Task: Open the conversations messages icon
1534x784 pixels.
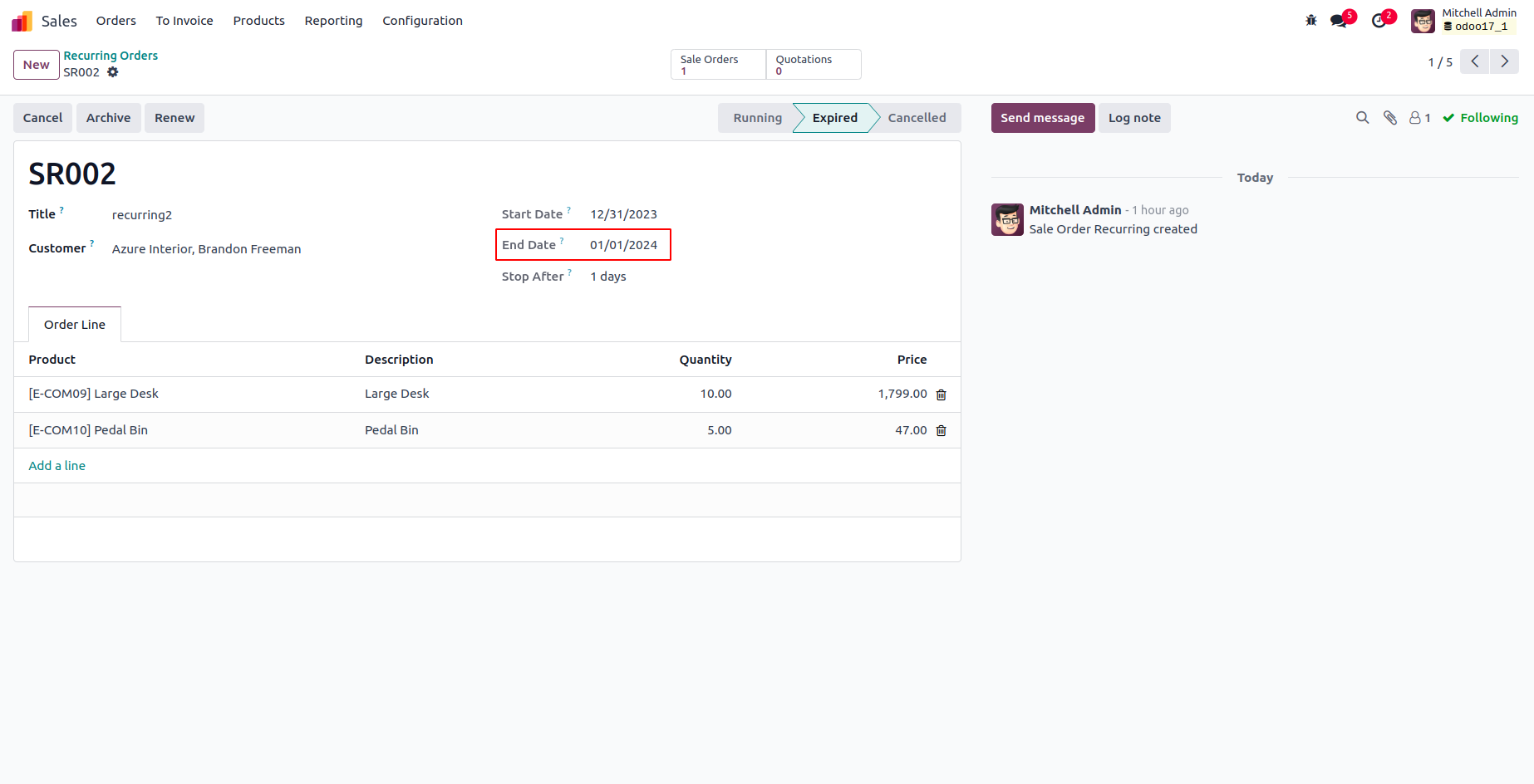Action: tap(1339, 21)
